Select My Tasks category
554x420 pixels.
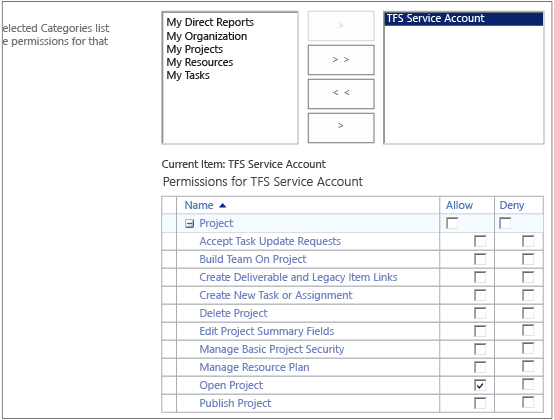coord(188,75)
